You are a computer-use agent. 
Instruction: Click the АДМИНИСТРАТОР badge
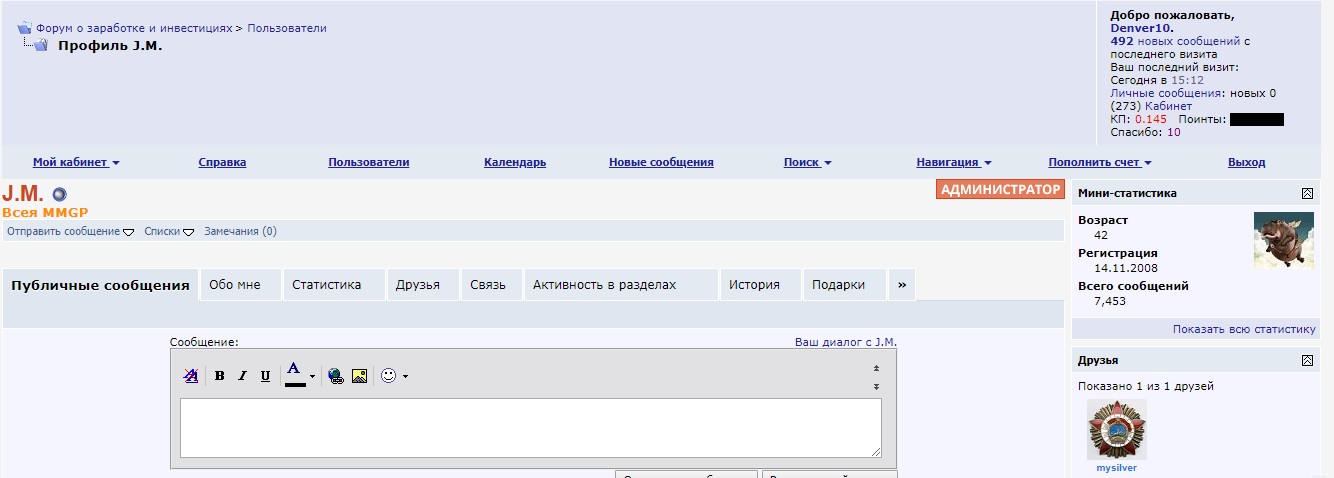click(x=1000, y=190)
